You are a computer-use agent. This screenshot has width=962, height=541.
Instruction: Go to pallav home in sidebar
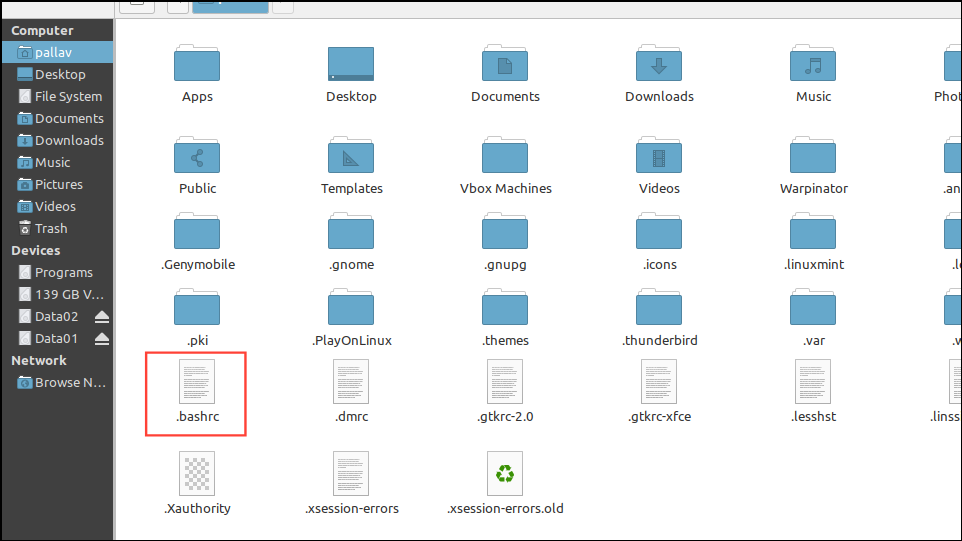[x=58, y=52]
